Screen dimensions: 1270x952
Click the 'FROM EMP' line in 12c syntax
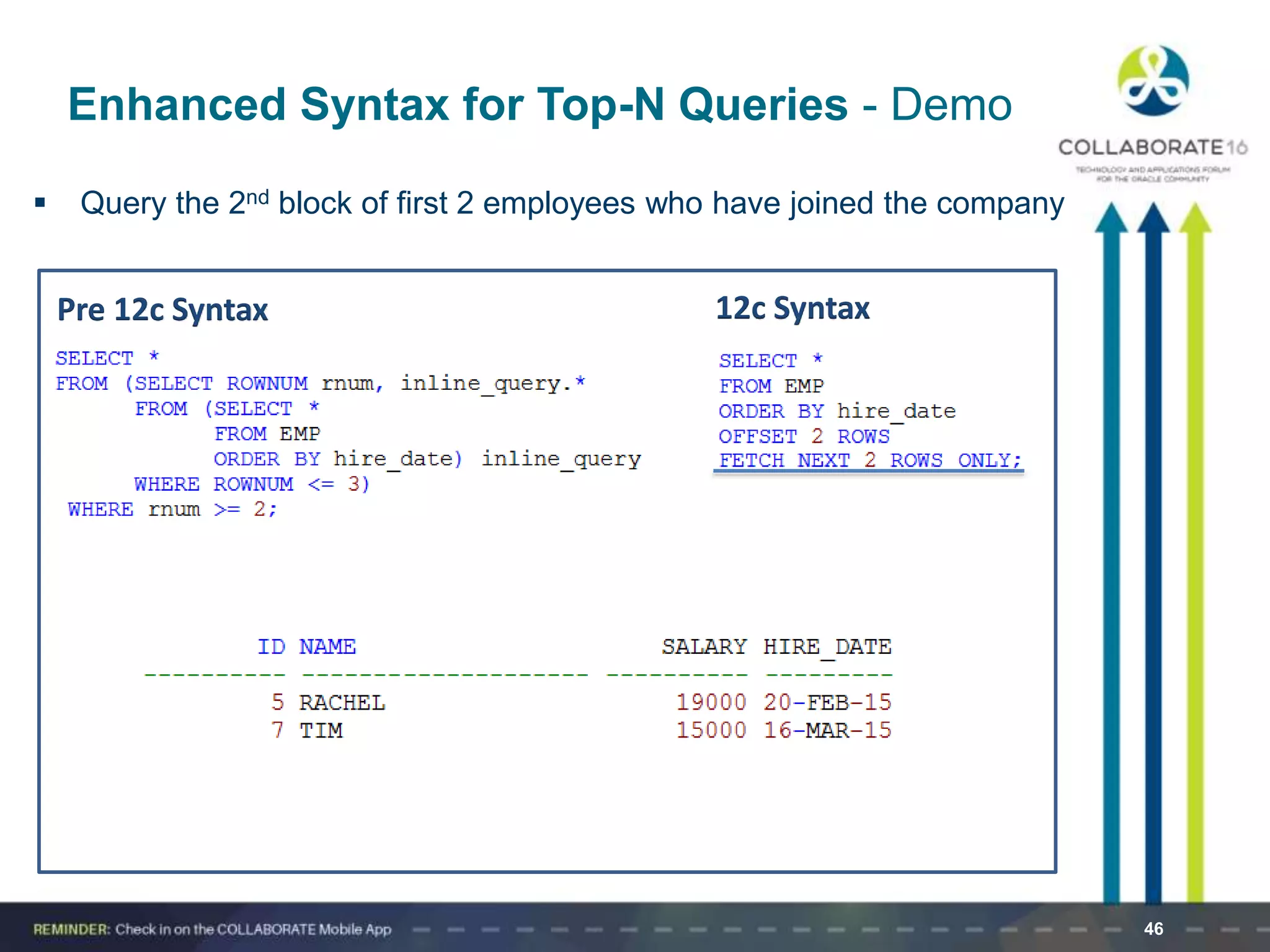[x=771, y=386]
